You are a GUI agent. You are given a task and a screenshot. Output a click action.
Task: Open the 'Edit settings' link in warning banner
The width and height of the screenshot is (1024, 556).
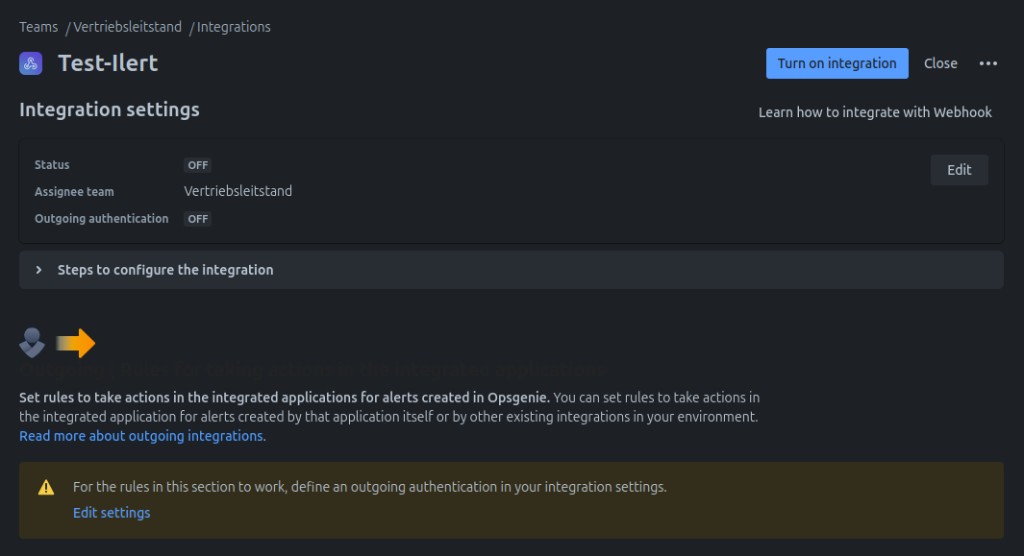[111, 513]
